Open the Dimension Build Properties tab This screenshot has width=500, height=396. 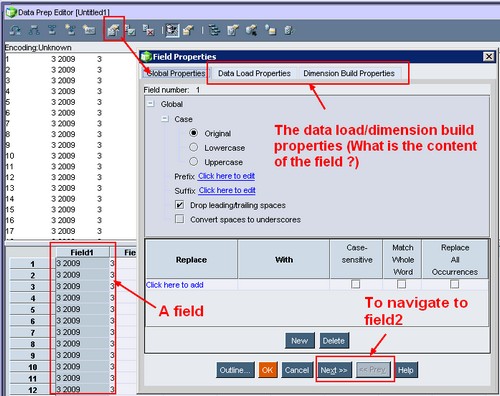click(x=349, y=73)
